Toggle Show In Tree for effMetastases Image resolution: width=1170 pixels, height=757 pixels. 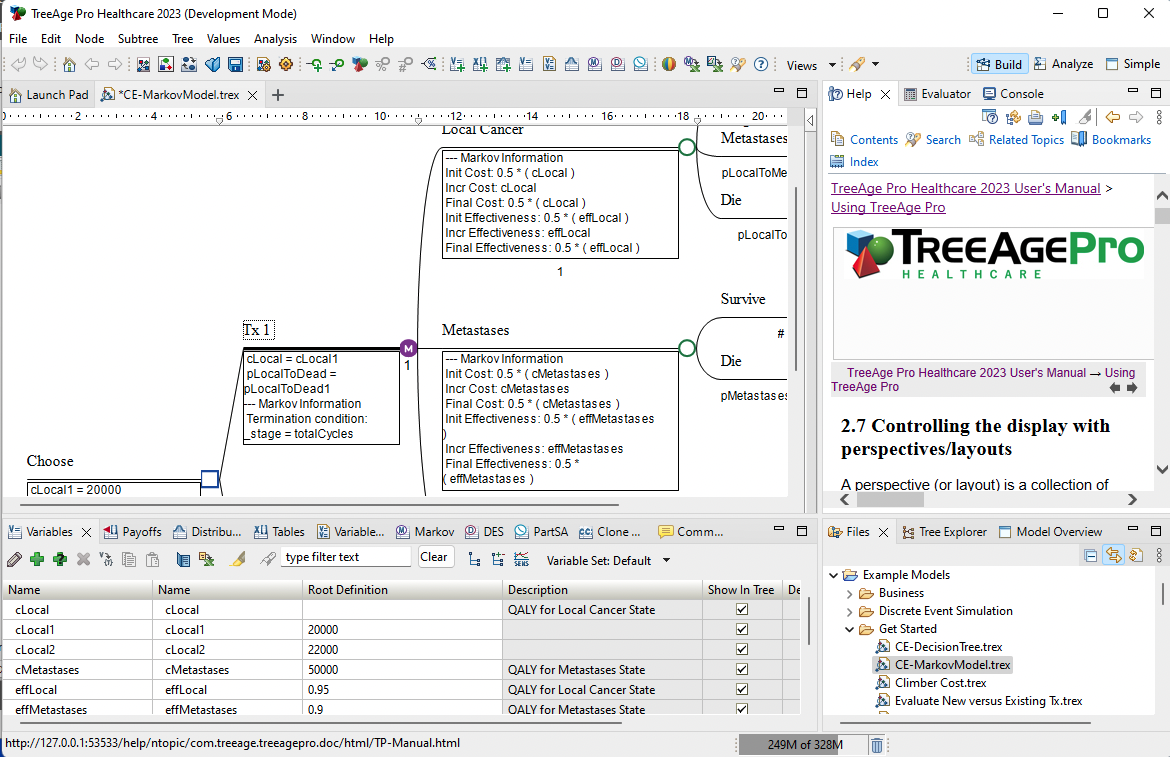[742, 709]
